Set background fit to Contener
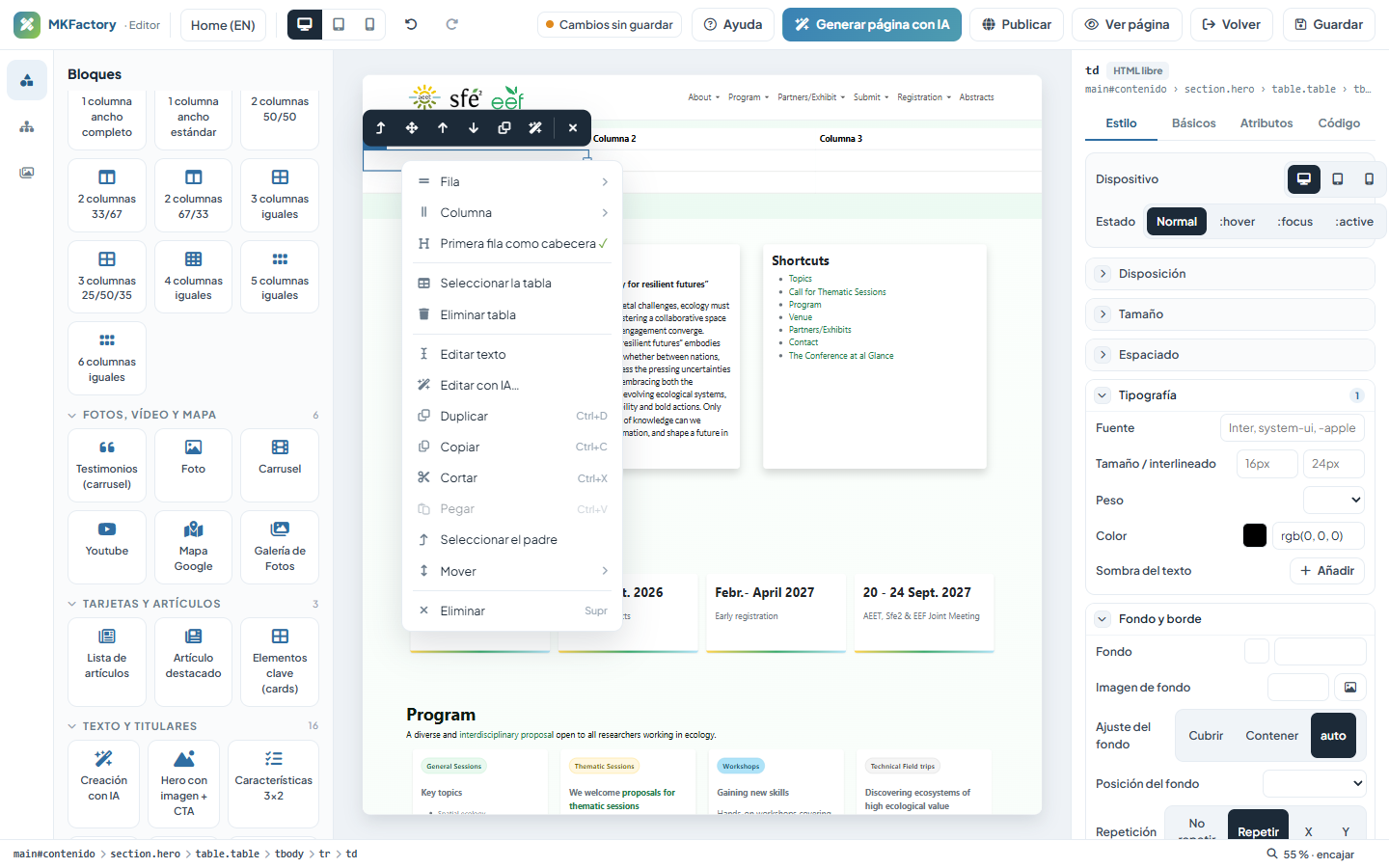The width and height of the screenshot is (1389, 868). [x=1272, y=736]
